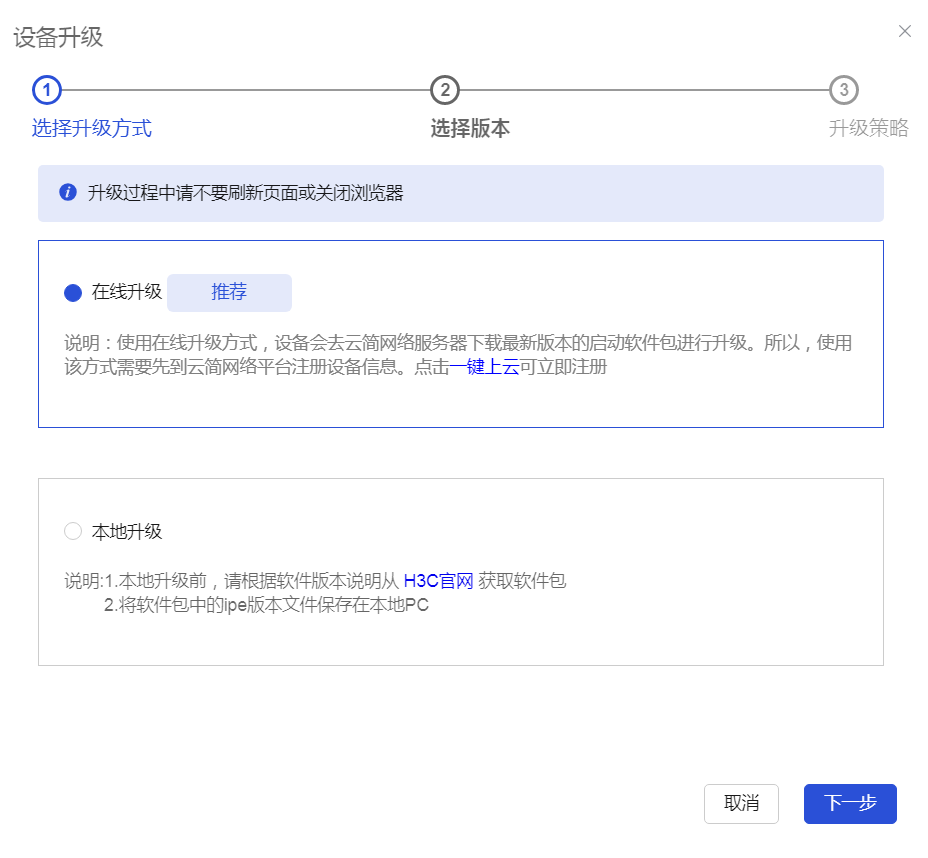This screenshot has height=858, width=928.
Task: Close the 设备升级 dialog with the X icon
Action: pos(904,31)
